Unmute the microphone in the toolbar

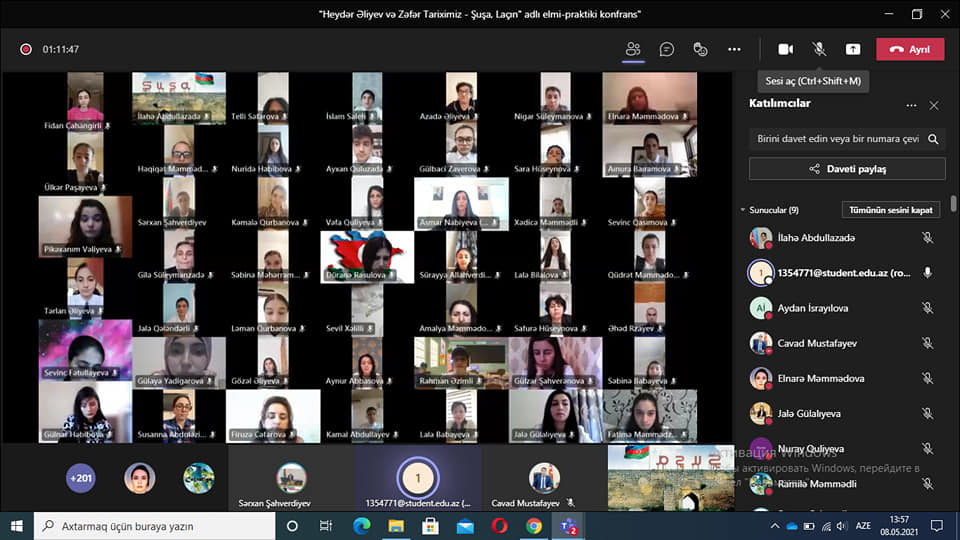tap(819, 49)
